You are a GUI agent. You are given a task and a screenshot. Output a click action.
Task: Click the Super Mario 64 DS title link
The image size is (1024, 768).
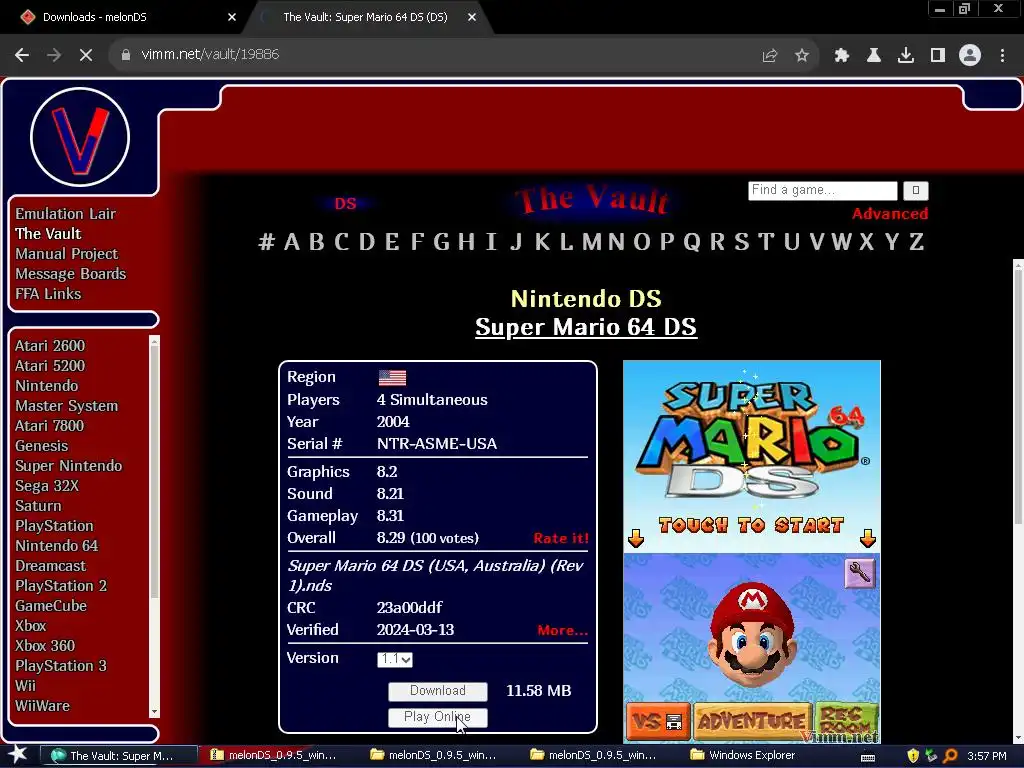coord(586,327)
